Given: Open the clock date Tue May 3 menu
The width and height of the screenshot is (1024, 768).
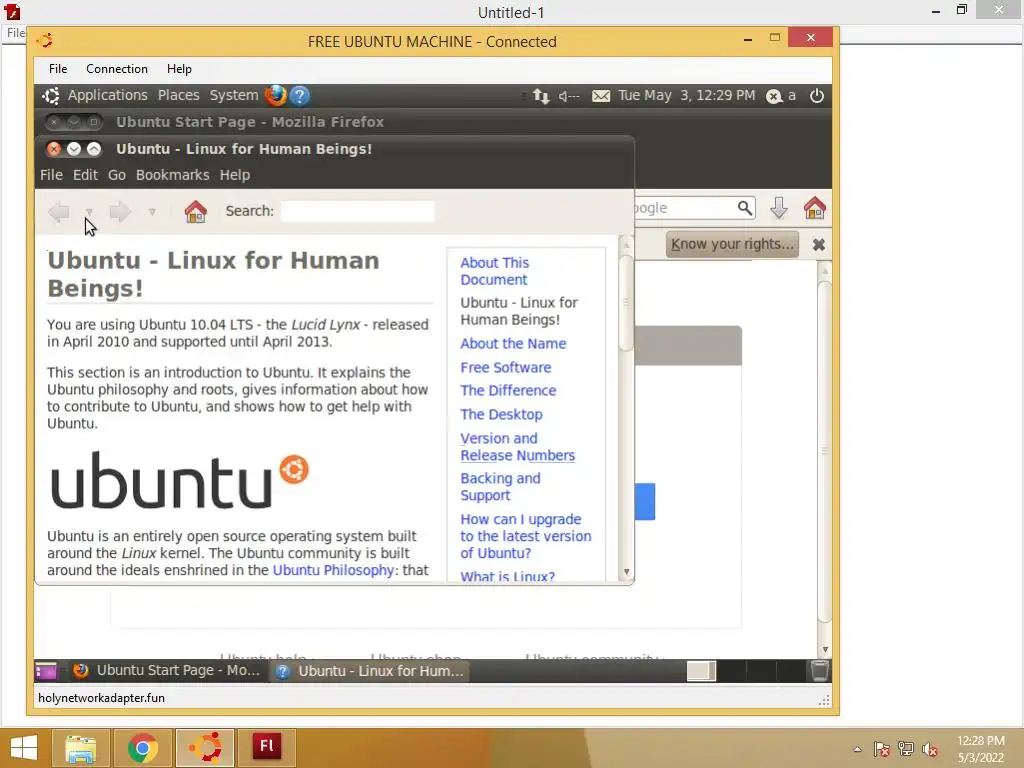Looking at the screenshot, I should tap(686, 95).
